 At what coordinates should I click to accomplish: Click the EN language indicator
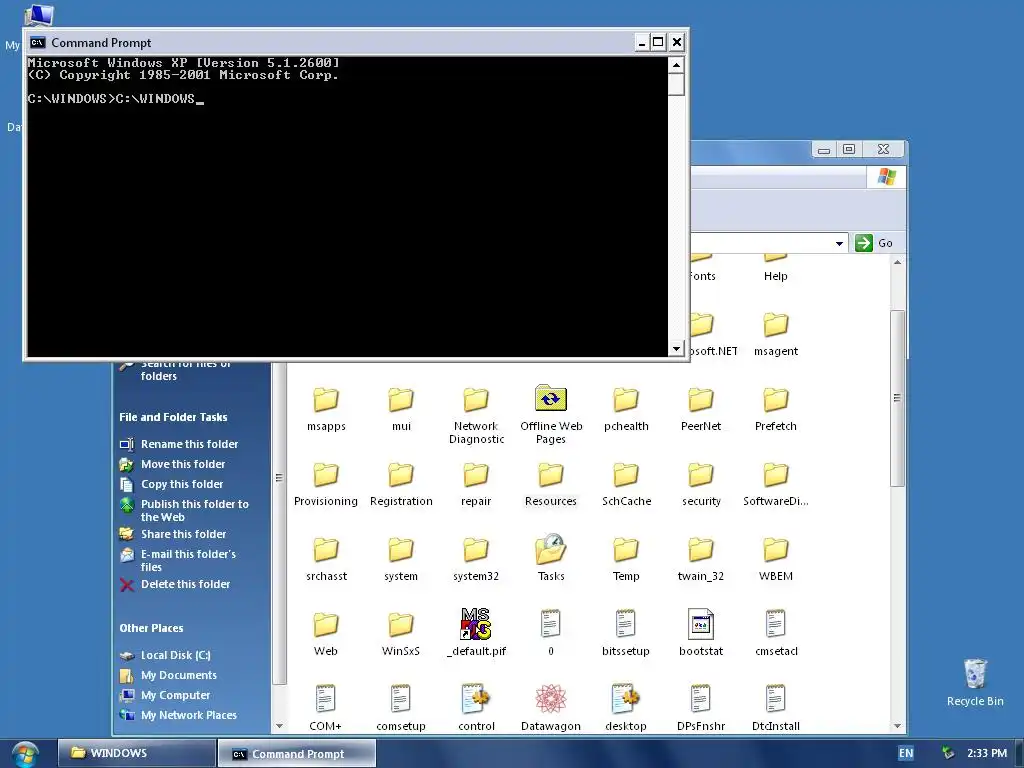(906, 753)
